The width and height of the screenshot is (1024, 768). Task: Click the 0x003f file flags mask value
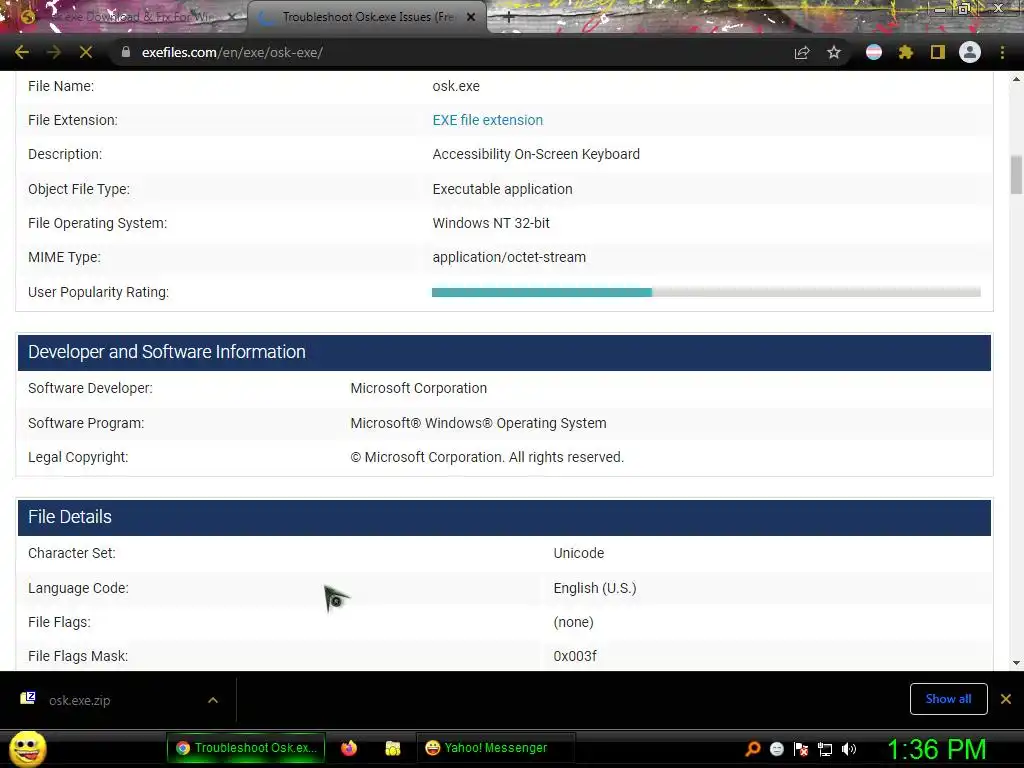coord(575,656)
